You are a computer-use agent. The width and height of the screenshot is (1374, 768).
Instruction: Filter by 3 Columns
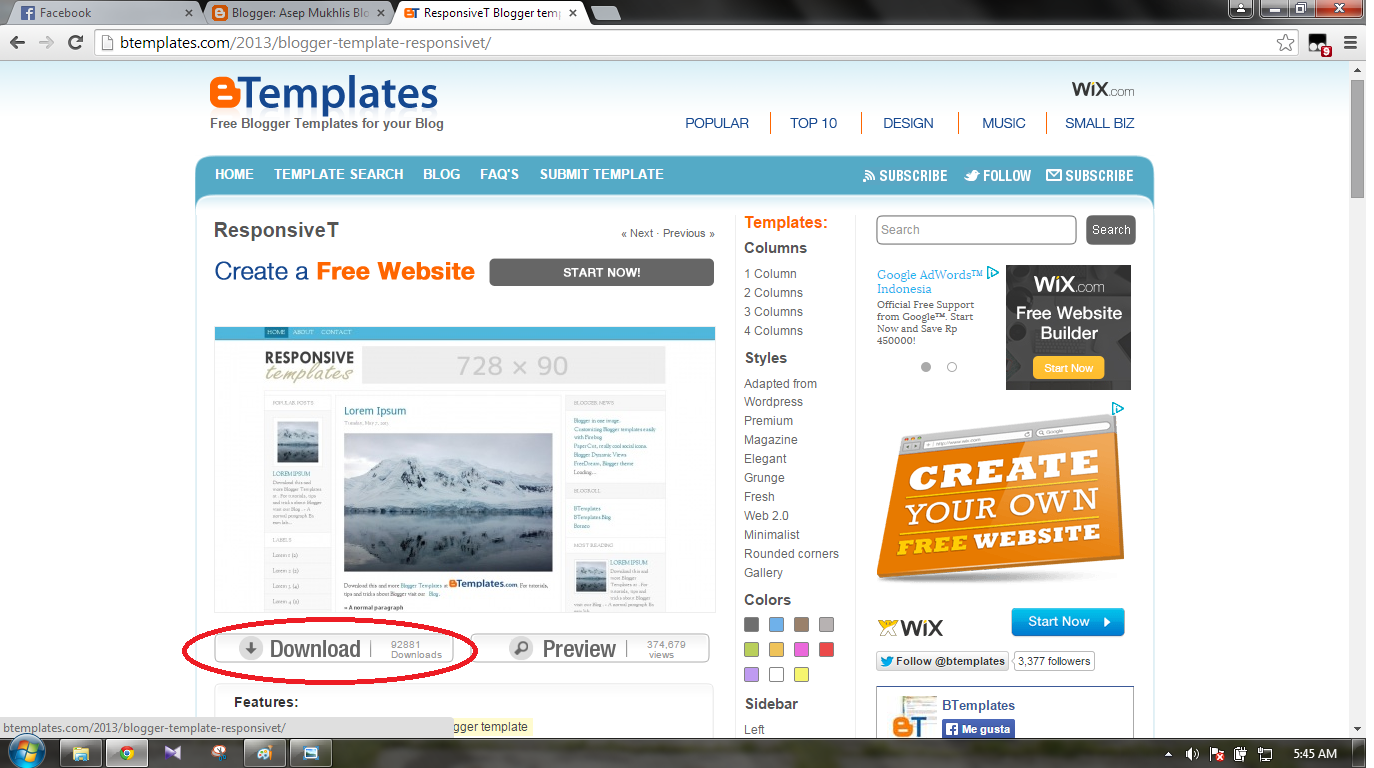(x=773, y=312)
